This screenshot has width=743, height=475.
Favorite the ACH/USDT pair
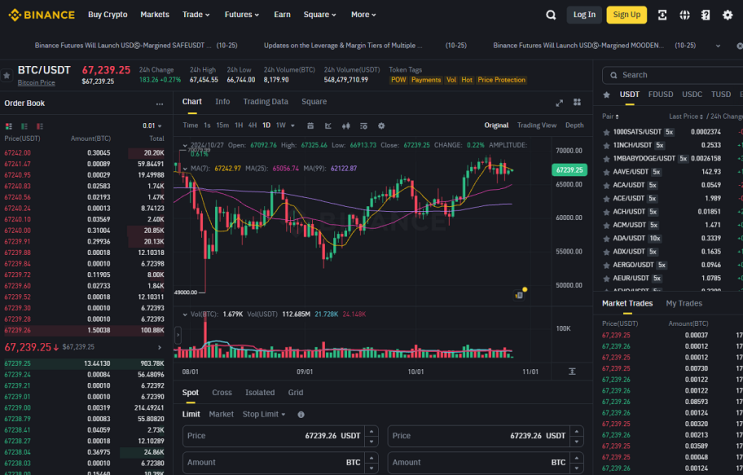(606, 212)
